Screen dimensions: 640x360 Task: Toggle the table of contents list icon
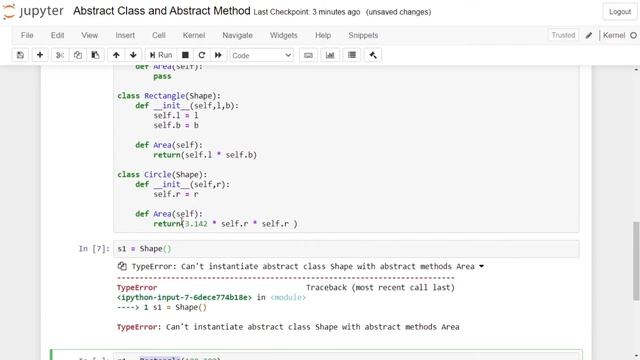point(352,55)
